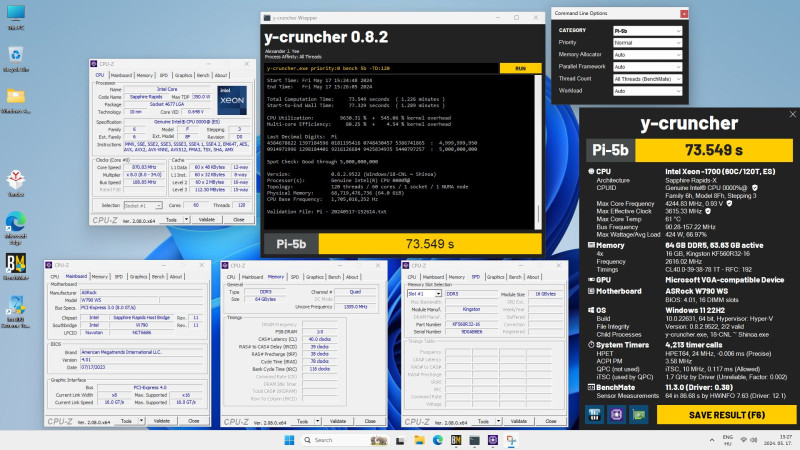The image size is (800, 450).
Task: Switch to Microsoft Edge on the taskbar
Action: (x=438, y=440)
